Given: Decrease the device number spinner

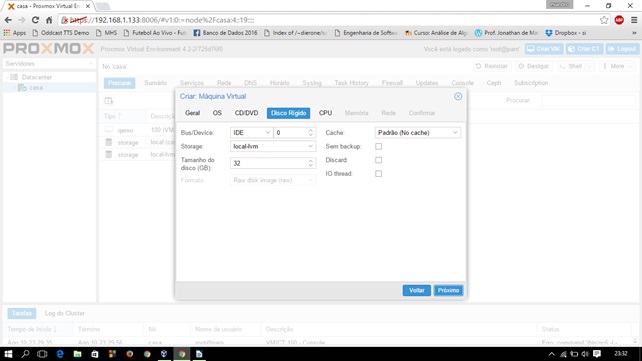Looking at the screenshot, I should pos(311,135).
